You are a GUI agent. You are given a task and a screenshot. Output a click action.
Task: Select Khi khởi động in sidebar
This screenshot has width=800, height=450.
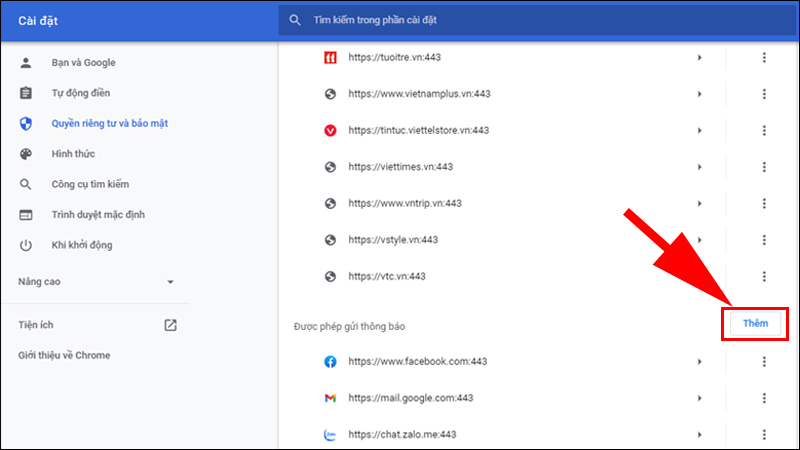pos(84,246)
